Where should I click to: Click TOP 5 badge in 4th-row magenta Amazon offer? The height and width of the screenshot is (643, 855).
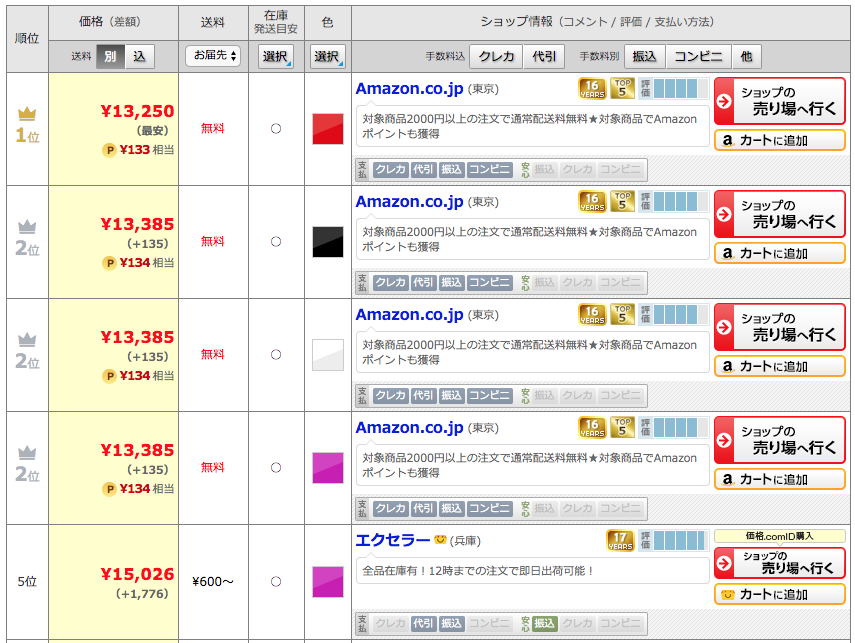point(622,427)
